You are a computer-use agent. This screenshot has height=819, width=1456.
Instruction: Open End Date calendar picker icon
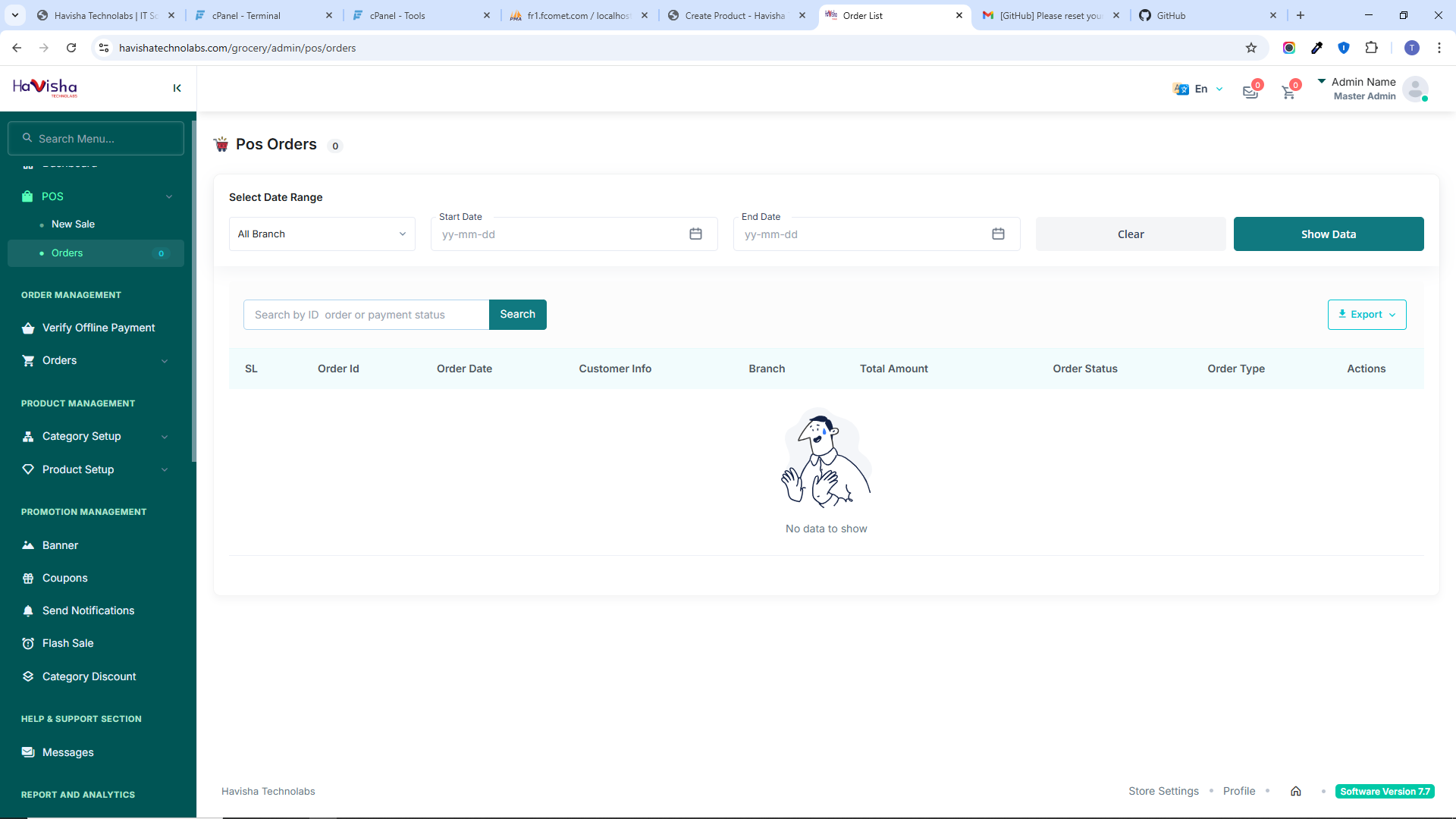(x=998, y=234)
